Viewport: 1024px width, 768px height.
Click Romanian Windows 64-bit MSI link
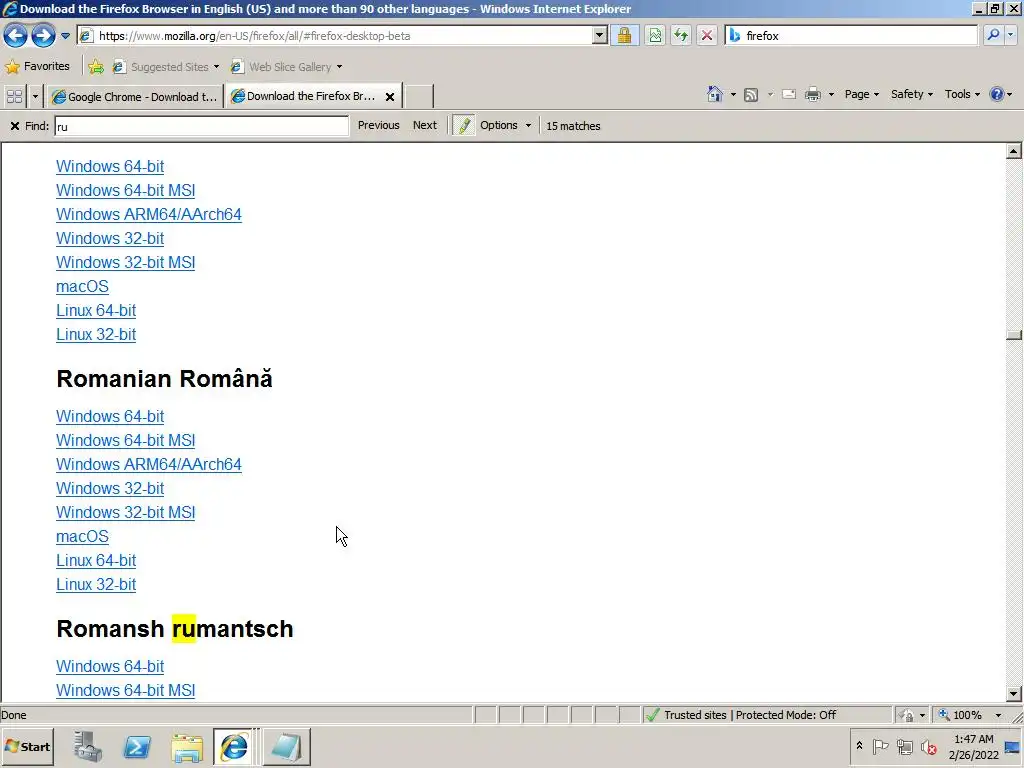(125, 440)
